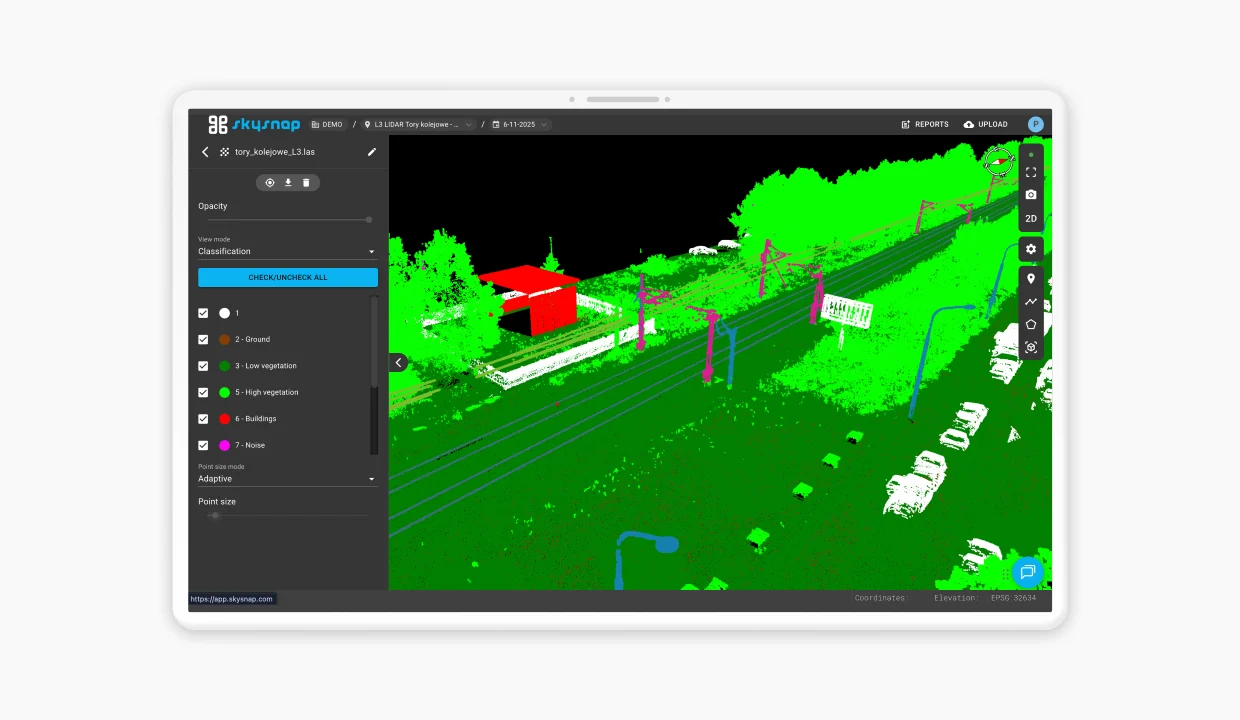
Task: Open the Point size mode Adaptive dropdown
Action: pyautogui.click(x=287, y=479)
